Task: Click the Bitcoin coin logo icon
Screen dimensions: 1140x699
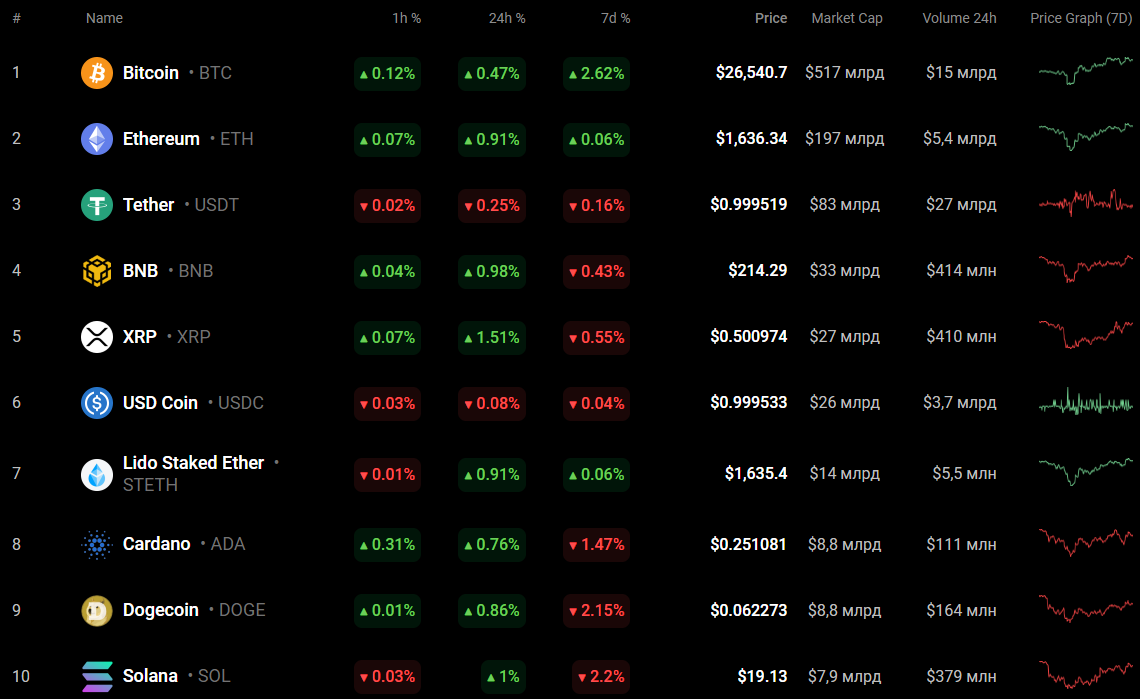Action: (x=97, y=73)
